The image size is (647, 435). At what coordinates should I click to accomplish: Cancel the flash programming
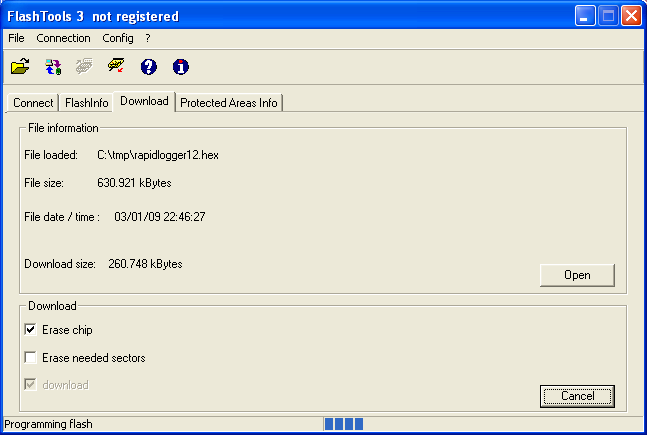click(577, 396)
